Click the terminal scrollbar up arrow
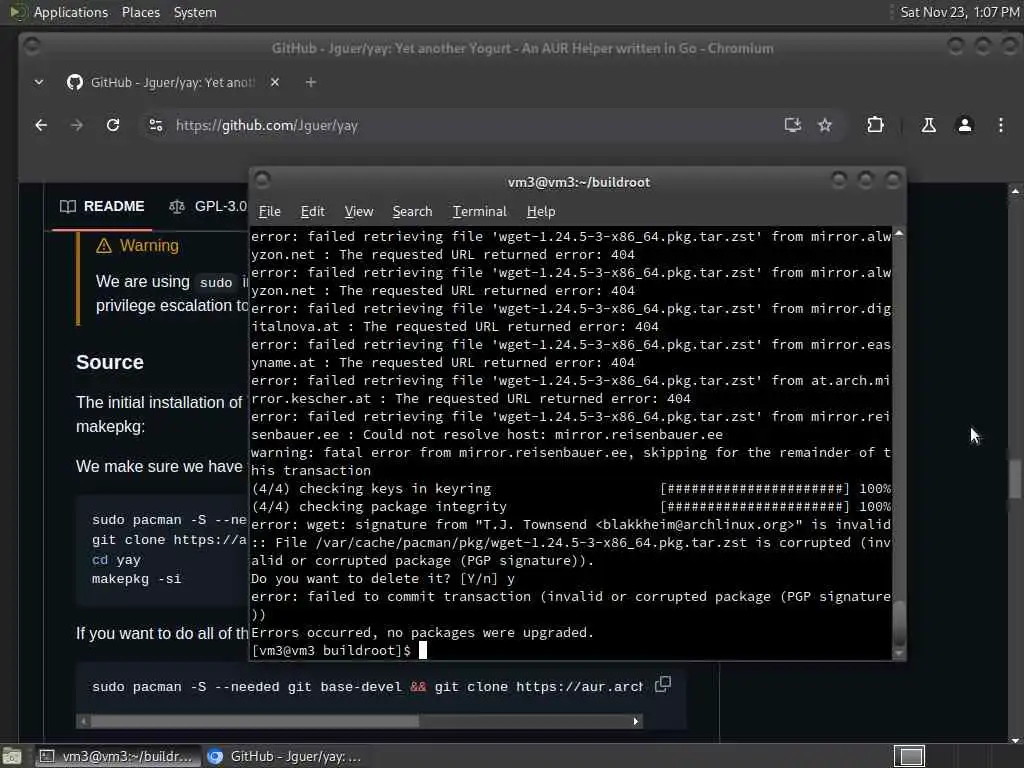This screenshot has width=1024, height=768. (899, 233)
